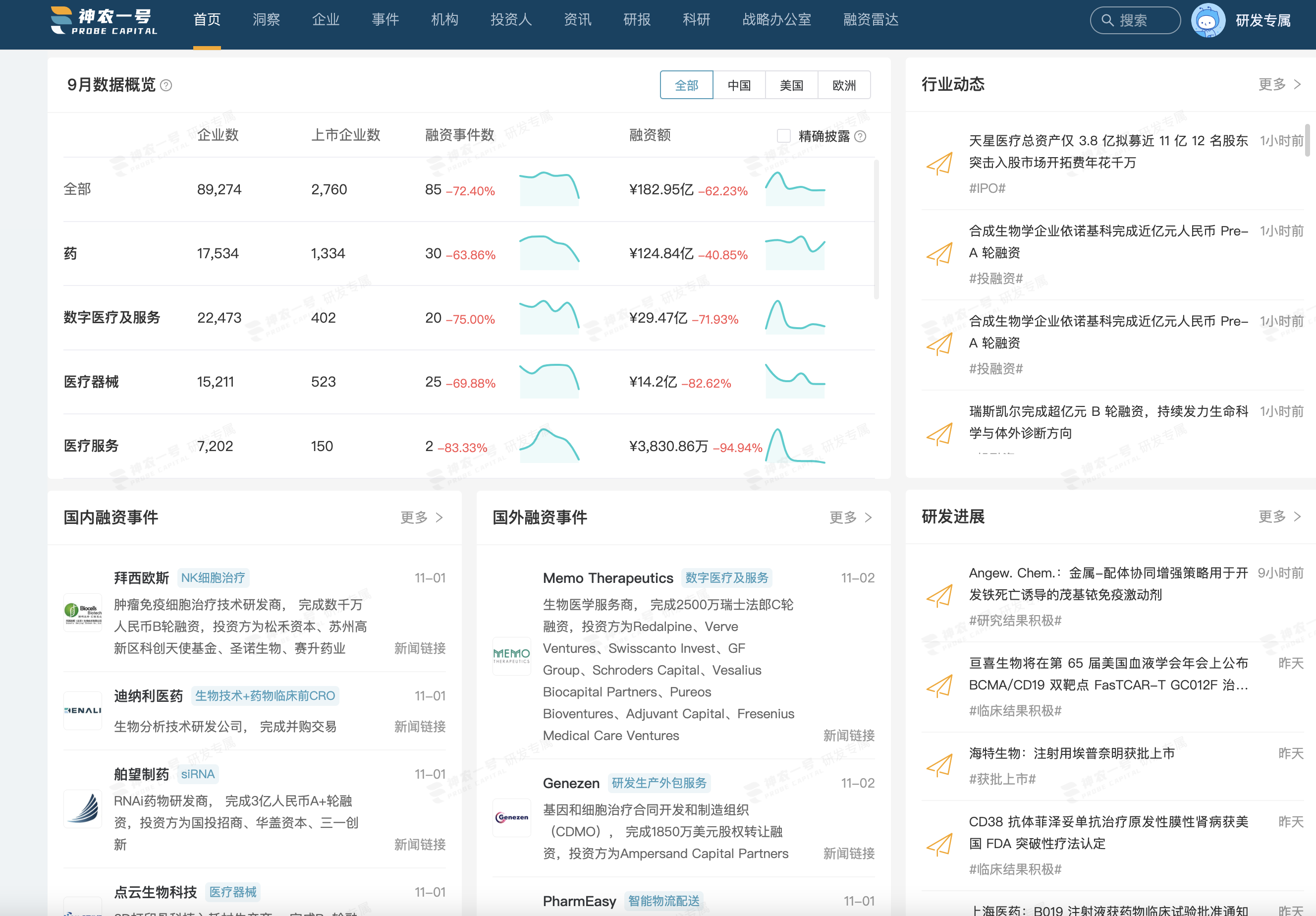Click the 医疗器械 tag on 点云生物科技
Viewport: 1316px width, 916px height.
click(233, 892)
